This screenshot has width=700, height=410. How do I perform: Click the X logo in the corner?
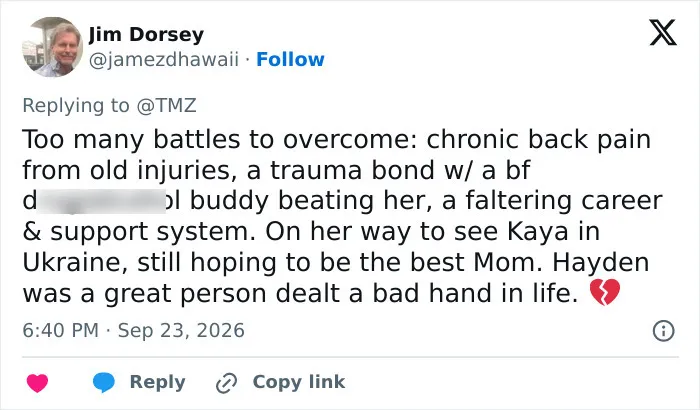coord(663,32)
